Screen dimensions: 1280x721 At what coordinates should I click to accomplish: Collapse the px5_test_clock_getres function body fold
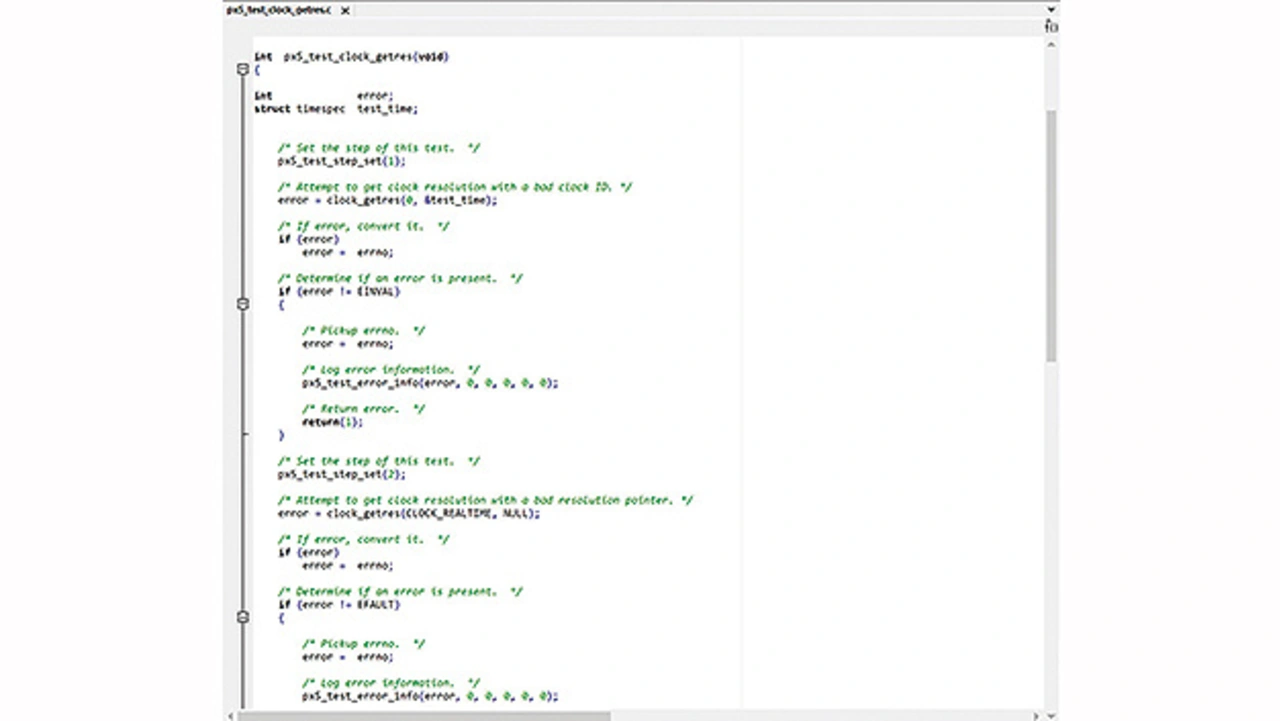coord(242,70)
